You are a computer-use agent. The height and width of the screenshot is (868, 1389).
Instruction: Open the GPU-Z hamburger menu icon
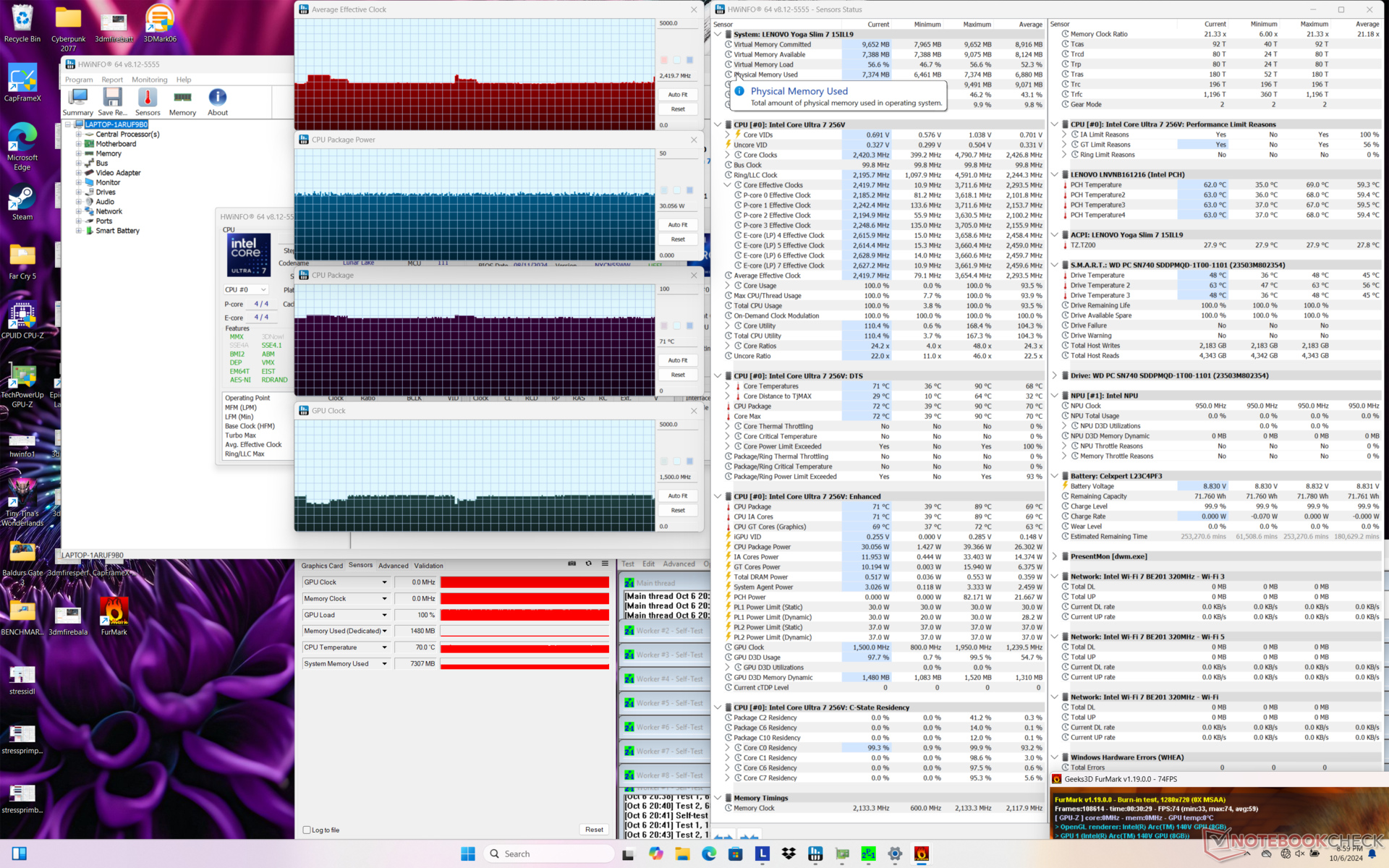(x=605, y=563)
